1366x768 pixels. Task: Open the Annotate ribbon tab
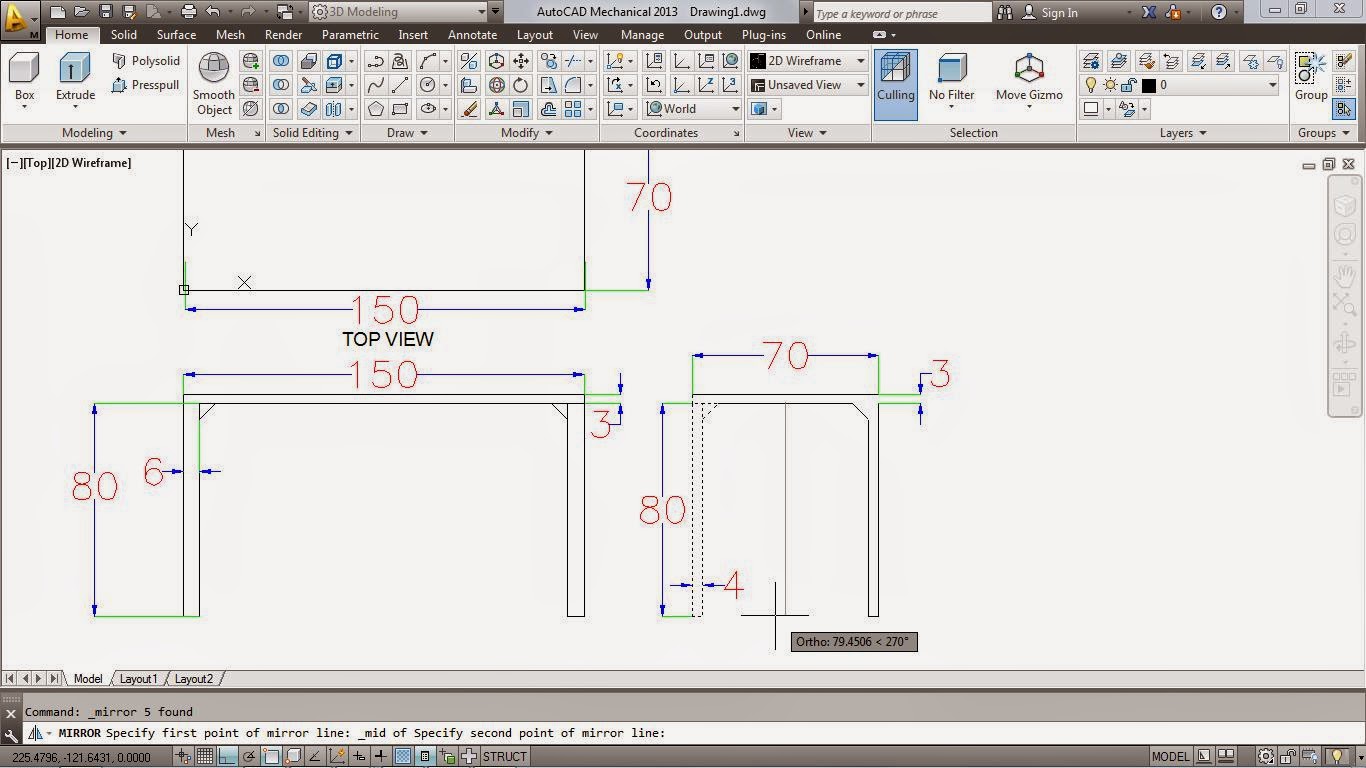click(471, 34)
